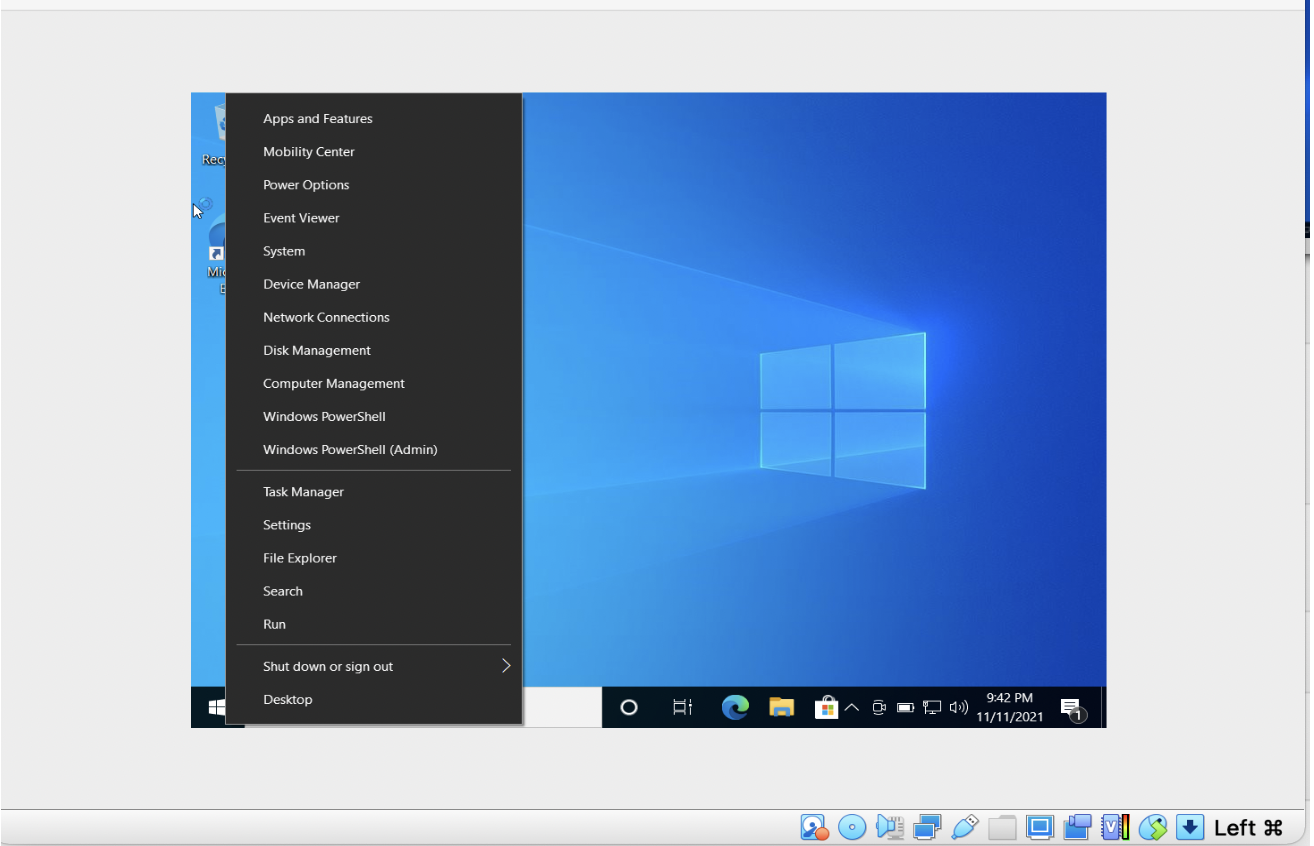The width and height of the screenshot is (1314, 846).
Task: Select Windows PowerShell (Admin) from the menu
Action: (x=350, y=449)
